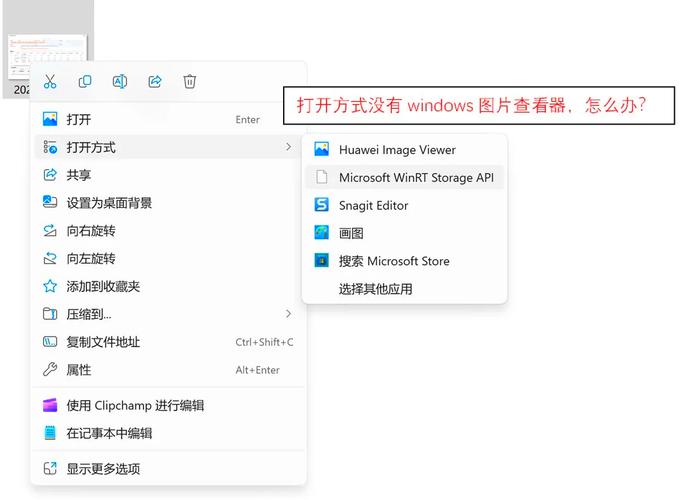Expand the 打开方式 submenu arrow
Viewport: 700px width, 500px height.
point(288,146)
